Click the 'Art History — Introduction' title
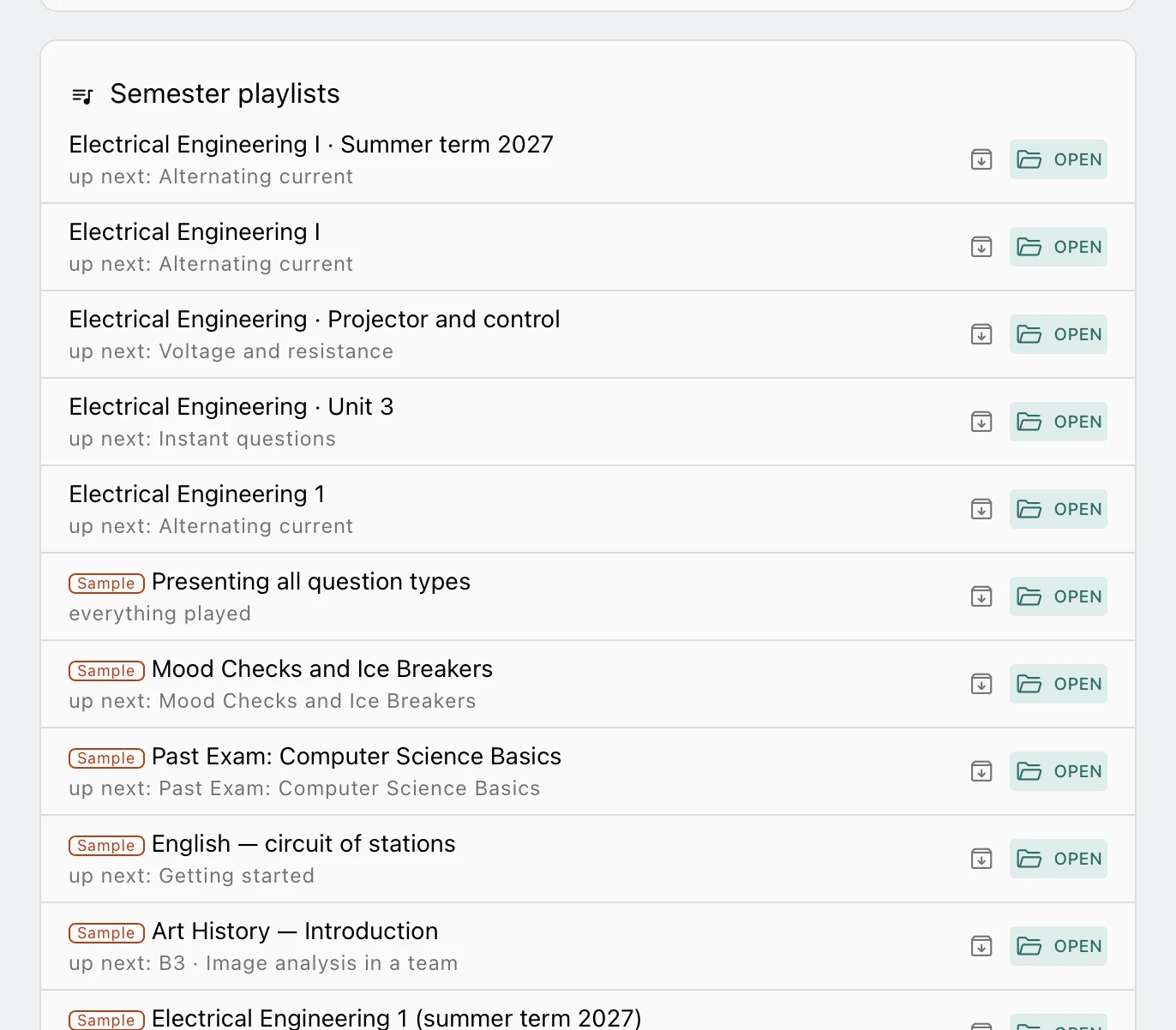Viewport: 1176px width, 1030px height. (295, 931)
